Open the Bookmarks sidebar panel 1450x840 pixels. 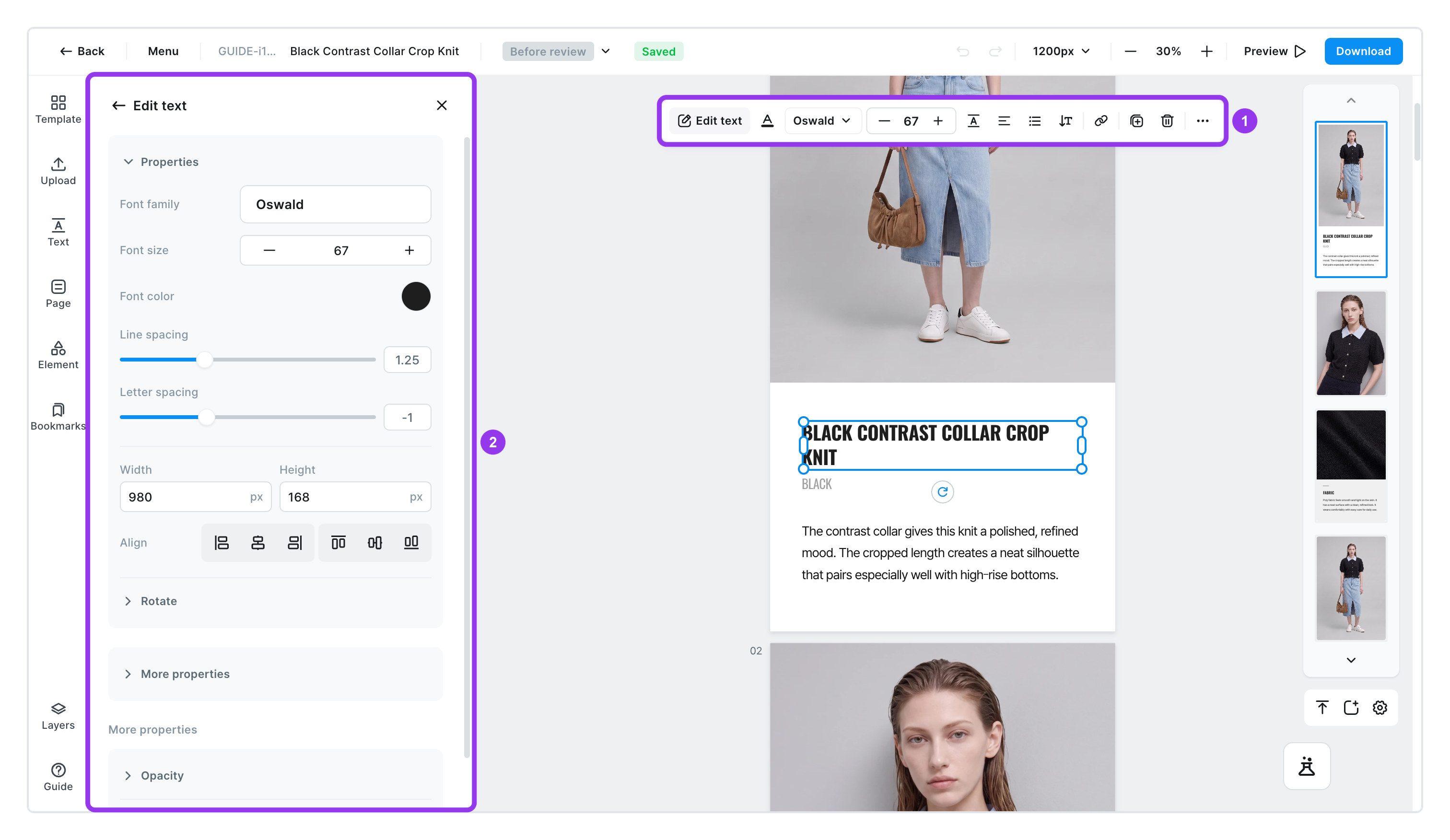[x=58, y=417]
